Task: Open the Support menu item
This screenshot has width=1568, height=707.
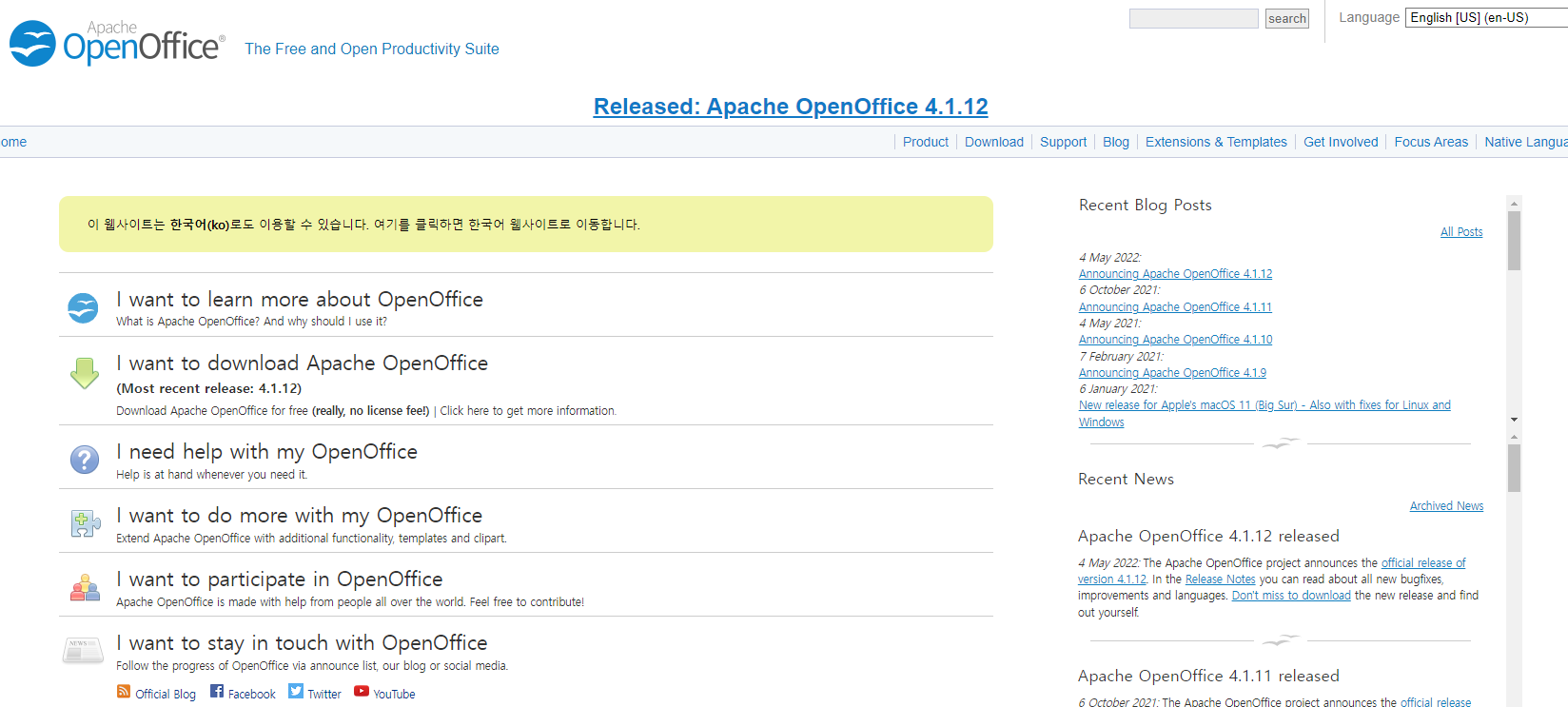Action: tap(1063, 142)
